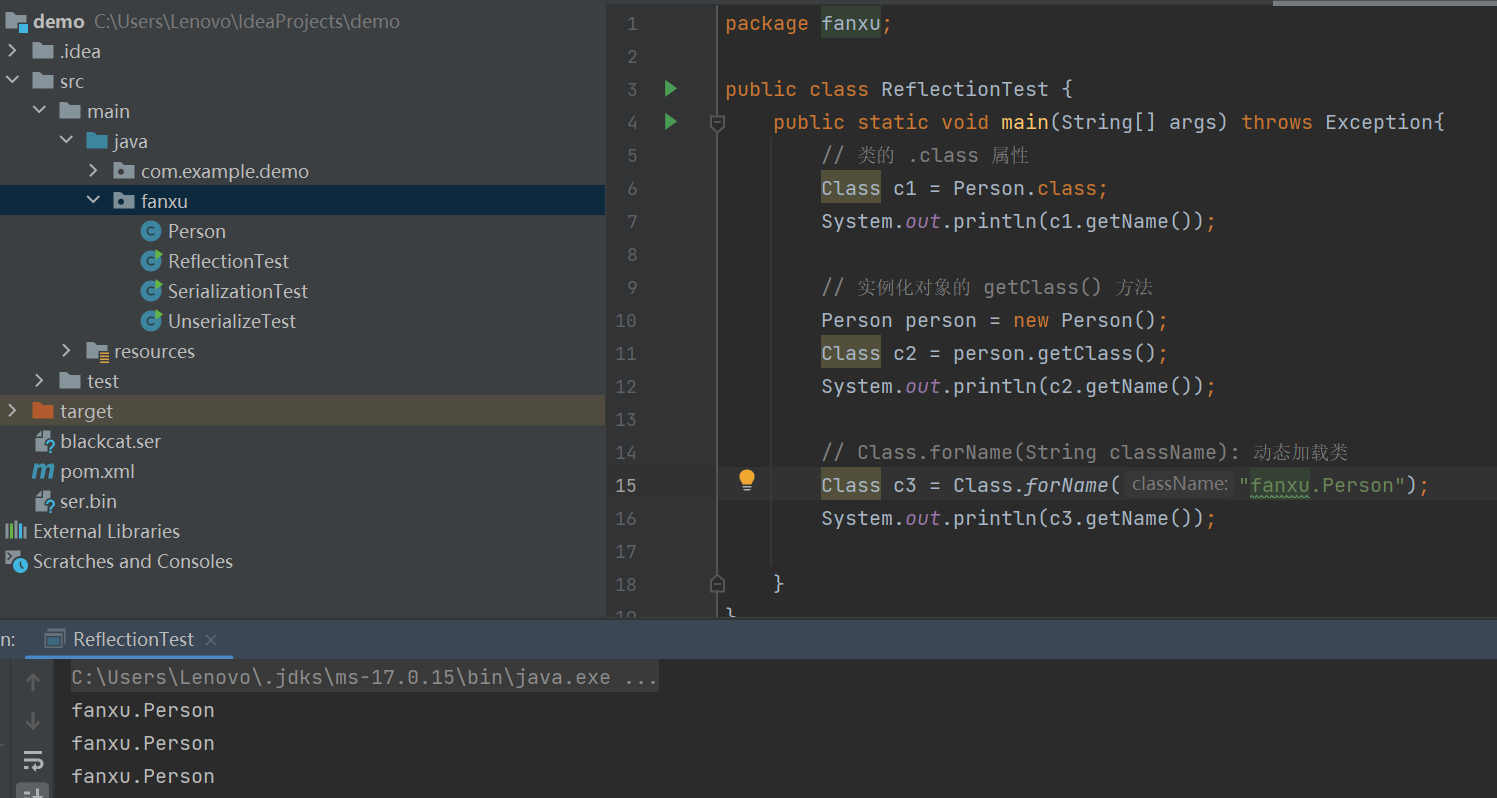Toggle soft-wrap in the Run console
The height and width of the screenshot is (798, 1497).
click(x=33, y=760)
